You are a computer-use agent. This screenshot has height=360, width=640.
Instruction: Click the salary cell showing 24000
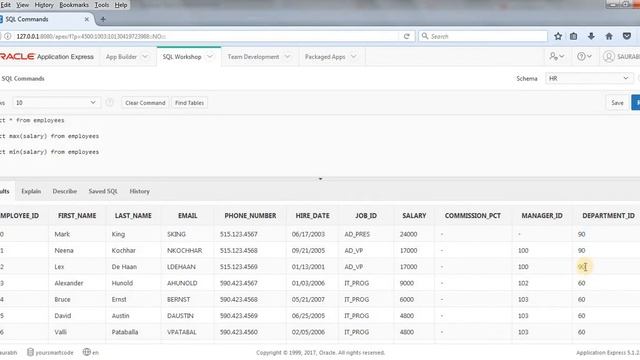point(409,234)
